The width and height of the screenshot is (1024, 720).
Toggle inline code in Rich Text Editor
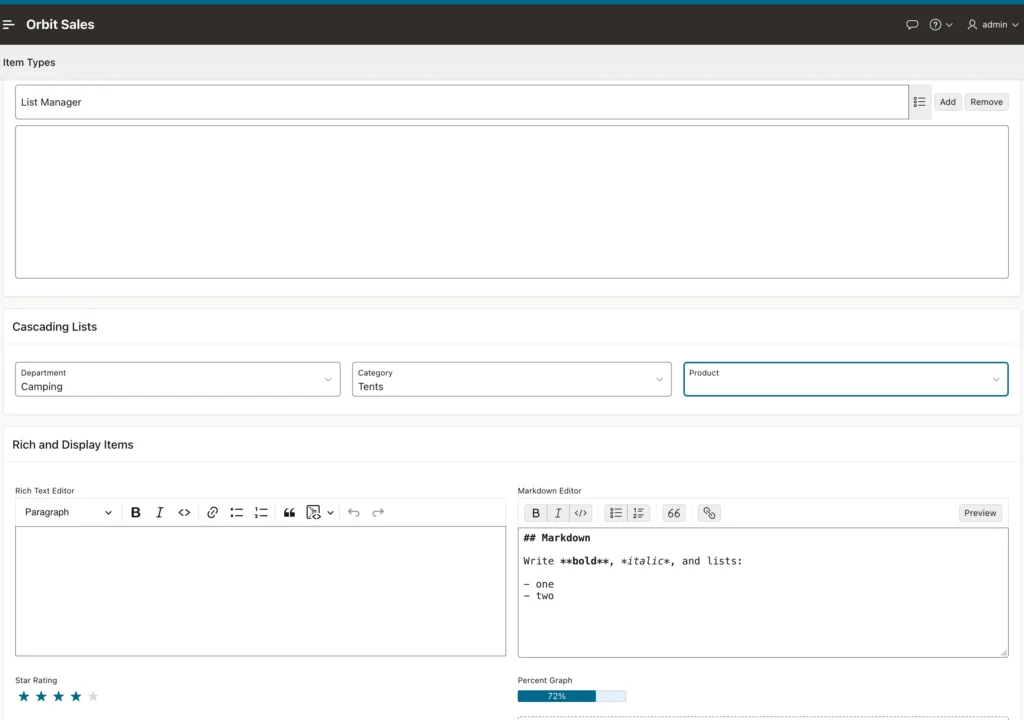point(184,512)
